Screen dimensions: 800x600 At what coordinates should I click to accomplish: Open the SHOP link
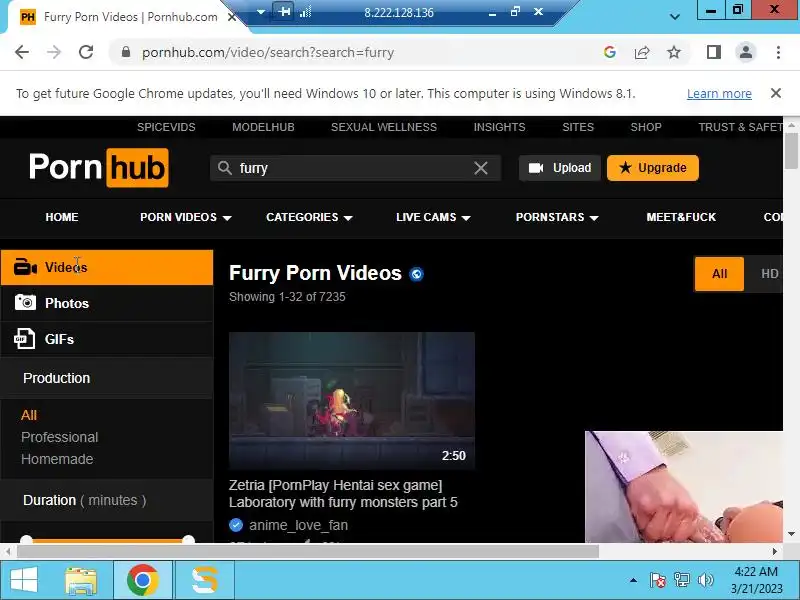pos(646,127)
